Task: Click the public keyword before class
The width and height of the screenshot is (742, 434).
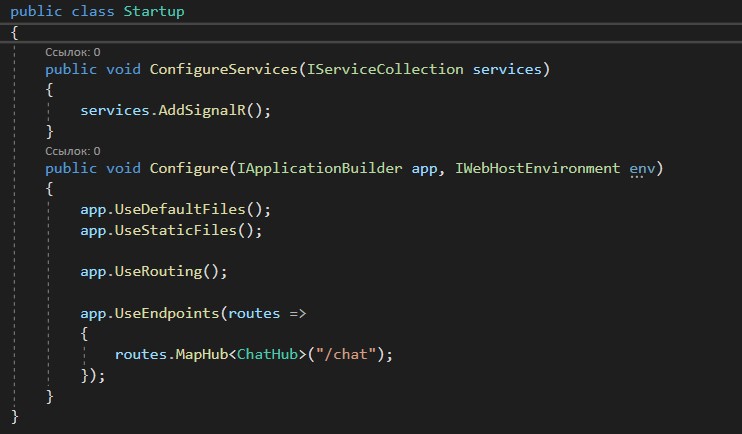Action: [36, 11]
